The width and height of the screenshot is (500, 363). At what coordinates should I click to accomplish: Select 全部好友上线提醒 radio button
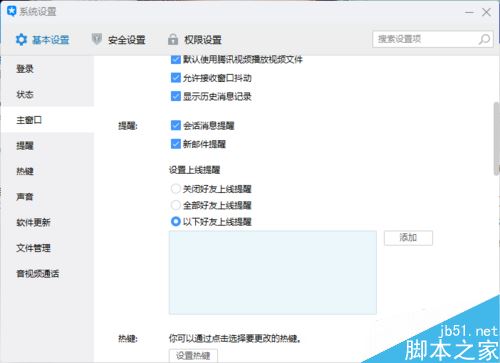[176, 205]
